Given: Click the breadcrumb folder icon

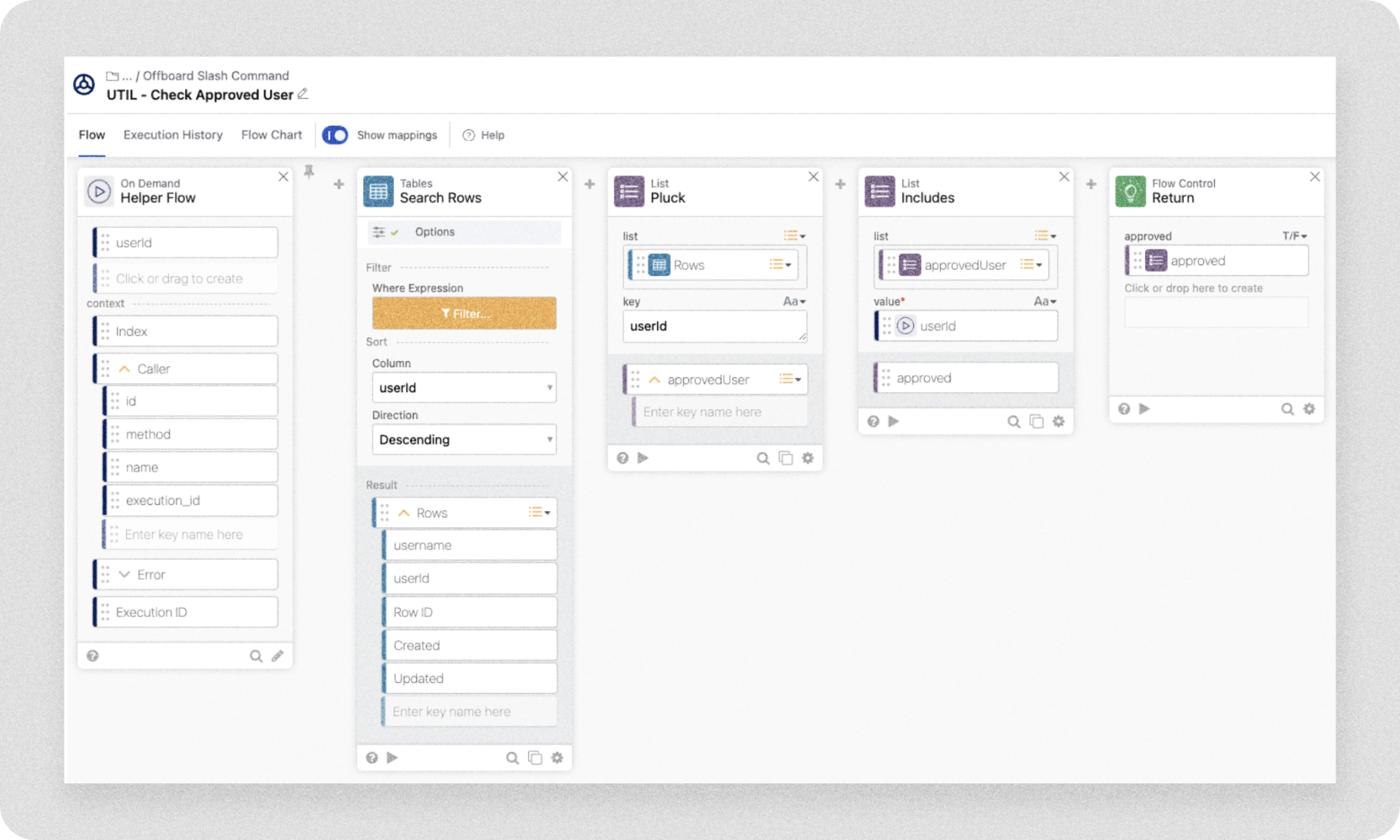Looking at the screenshot, I should tap(112, 75).
